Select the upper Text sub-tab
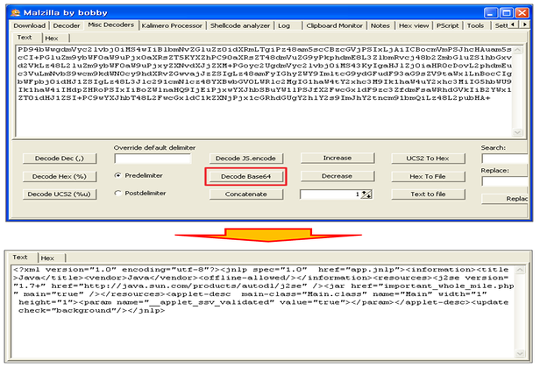The height and width of the screenshot is (367, 540). pyautogui.click(x=24, y=37)
